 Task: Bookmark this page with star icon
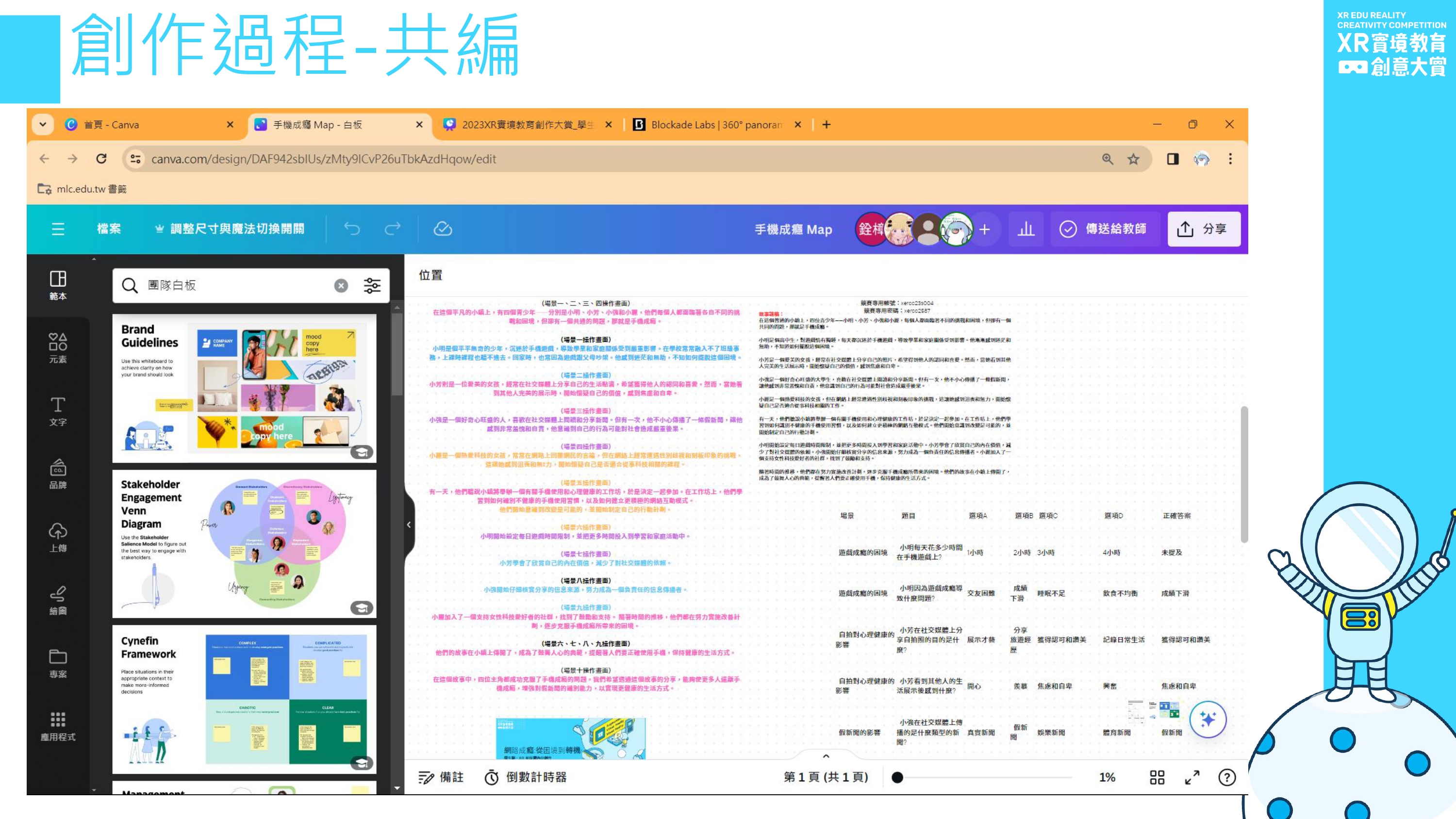pyautogui.click(x=1133, y=159)
